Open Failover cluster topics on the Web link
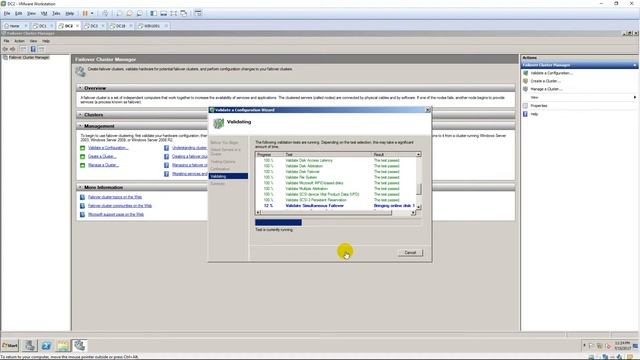Viewport: 640px width, 360px height. [x=115, y=197]
